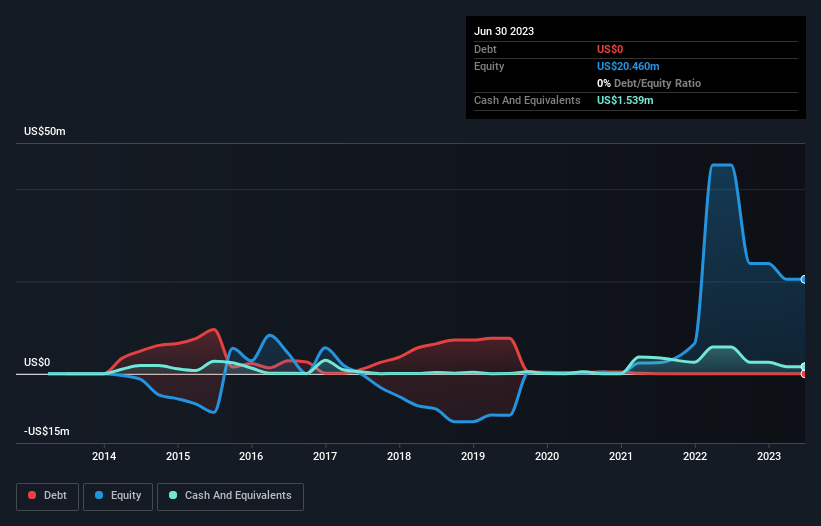Click the 2023 x-axis label
Viewport: 821px width, 526px height.
[769, 456]
